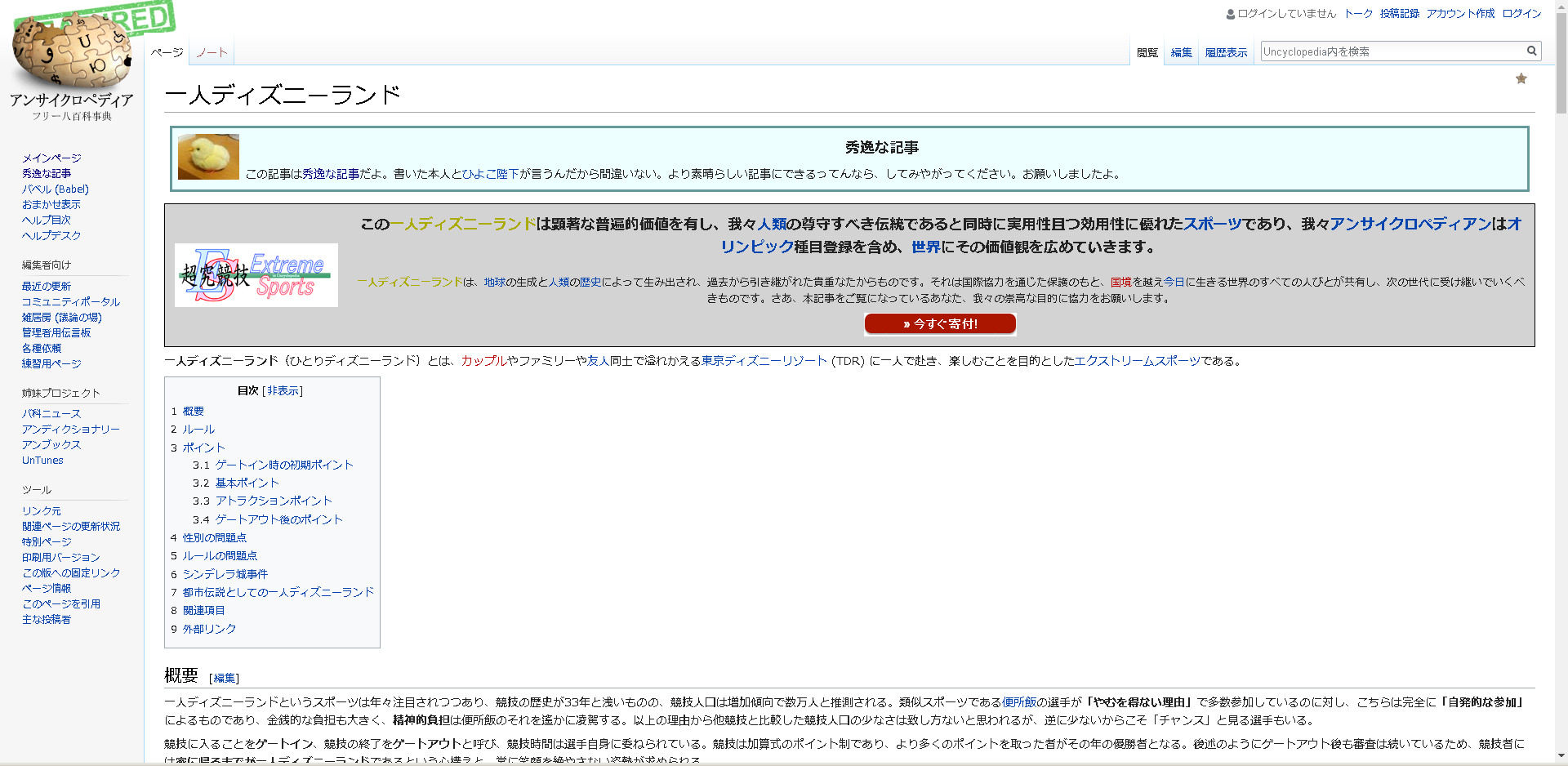1568x766 pixels.
Task: Open 雑居房 (議論の場) link
Action: [62, 317]
